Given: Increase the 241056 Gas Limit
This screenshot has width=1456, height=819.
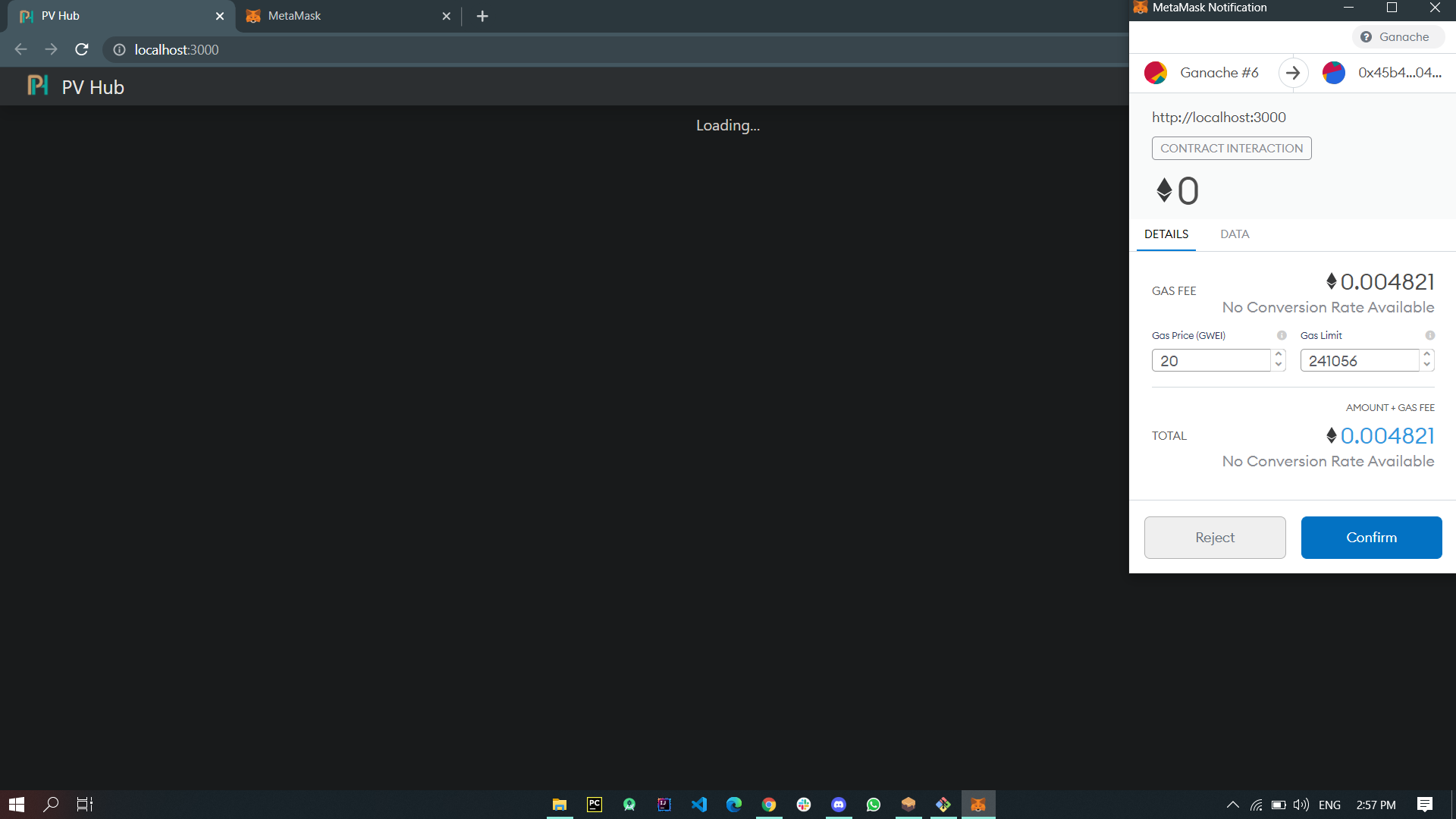Looking at the screenshot, I should point(1426,356).
